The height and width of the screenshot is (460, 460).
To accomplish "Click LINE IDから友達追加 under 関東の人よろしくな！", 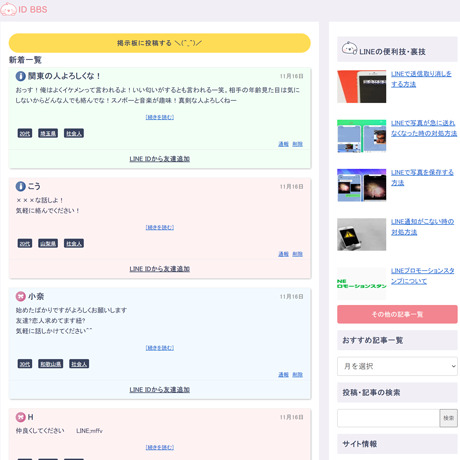I will point(160,159).
